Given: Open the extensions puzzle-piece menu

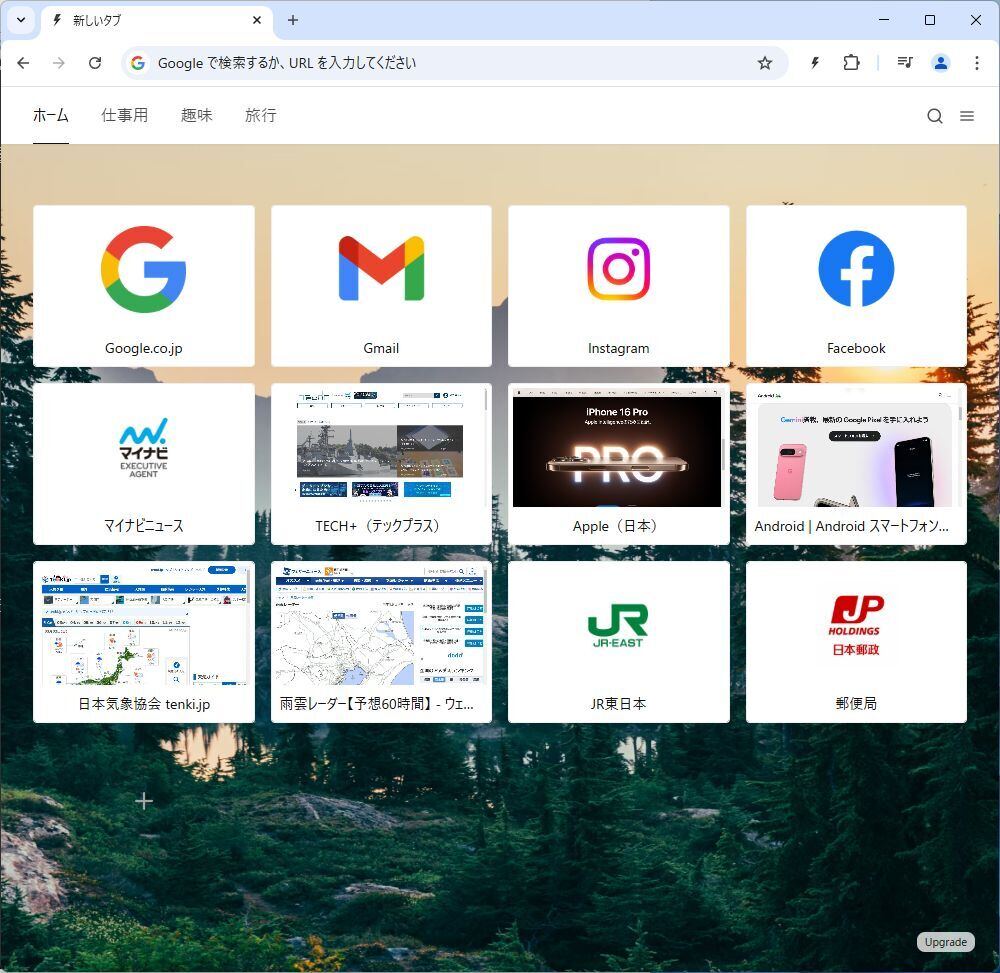Looking at the screenshot, I should [851, 62].
